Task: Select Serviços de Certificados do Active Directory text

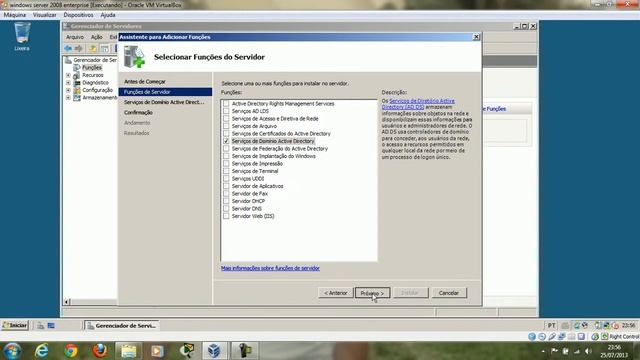Action: coord(281,133)
